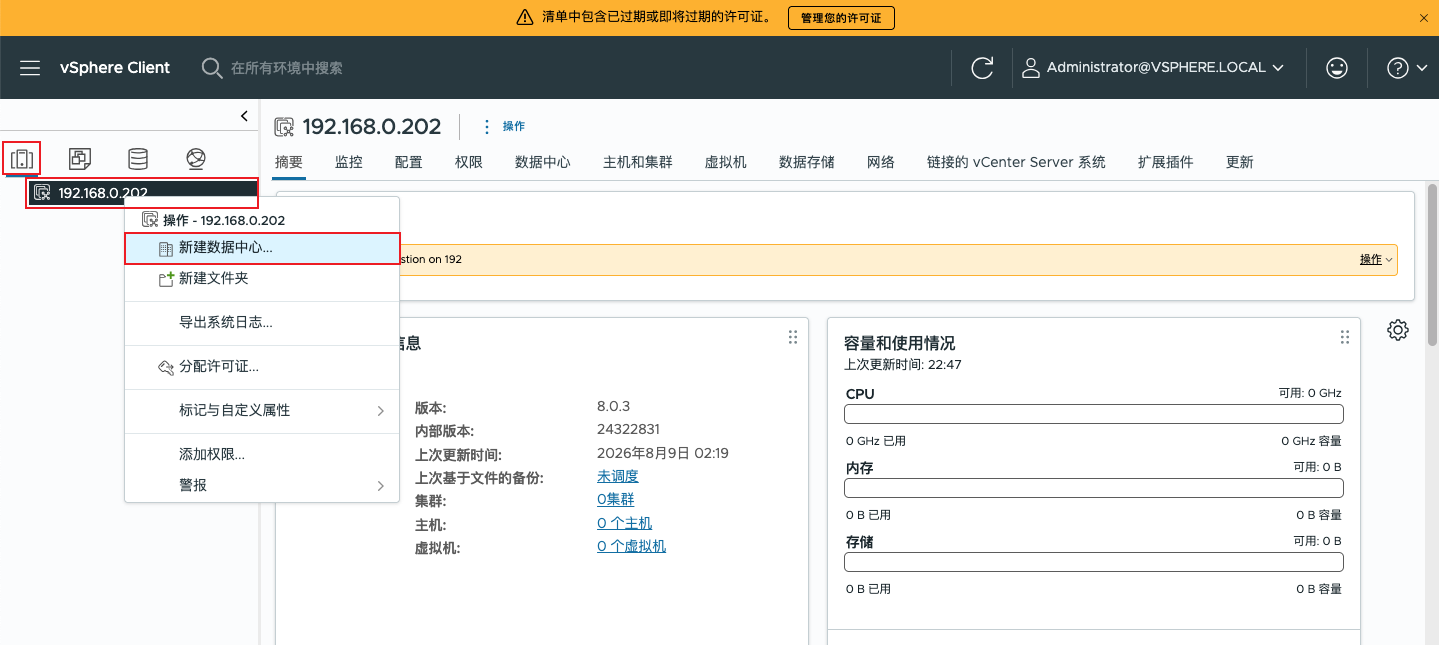
Task: Switch to the 虚拟机 tab
Action: pos(726,162)
